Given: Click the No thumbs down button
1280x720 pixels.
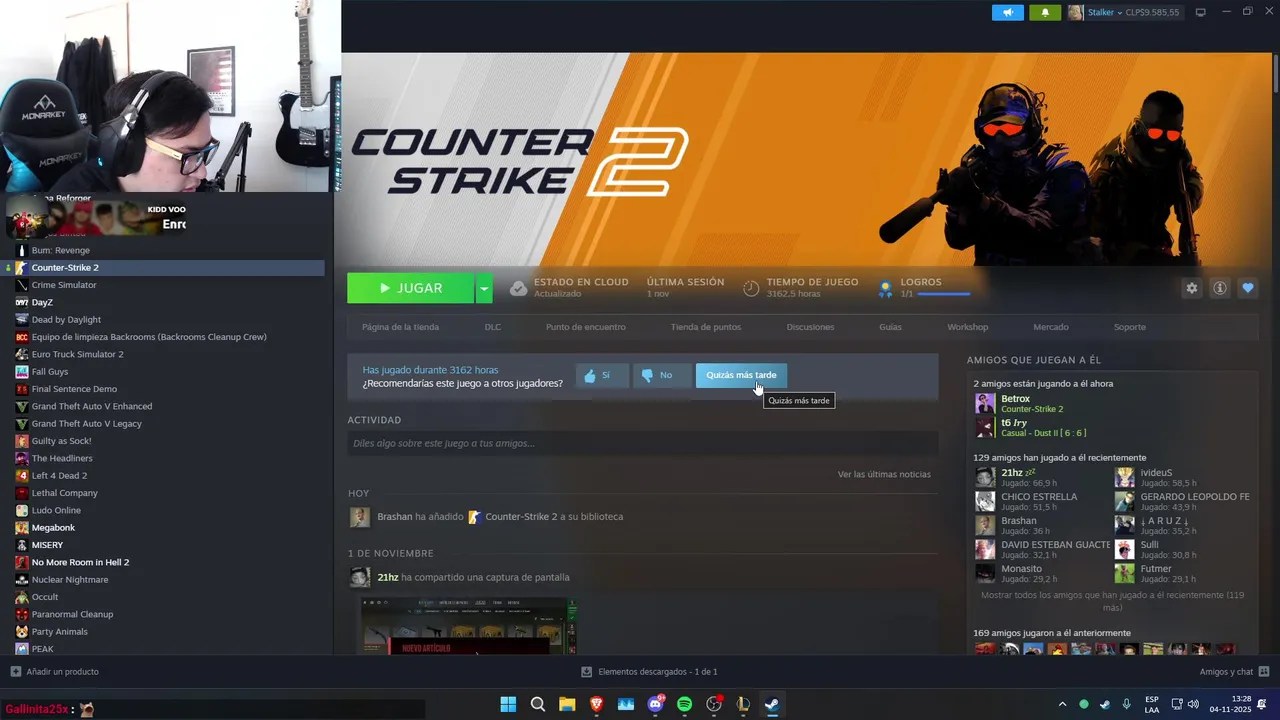Looking at the screenshot, I should pos(661,375).
